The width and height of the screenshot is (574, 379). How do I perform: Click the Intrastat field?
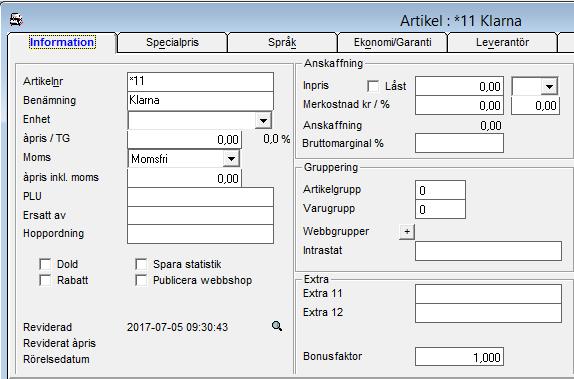(x=488, y=251)
